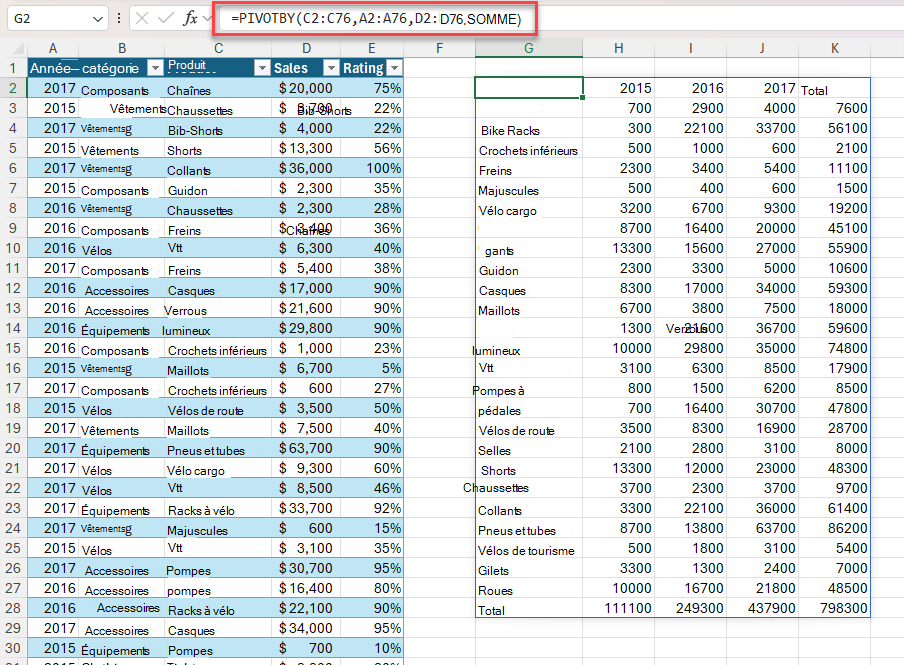Expand the formula bar function dropdown chevron
The image size is (904, 665).
[x=207, y=19]
